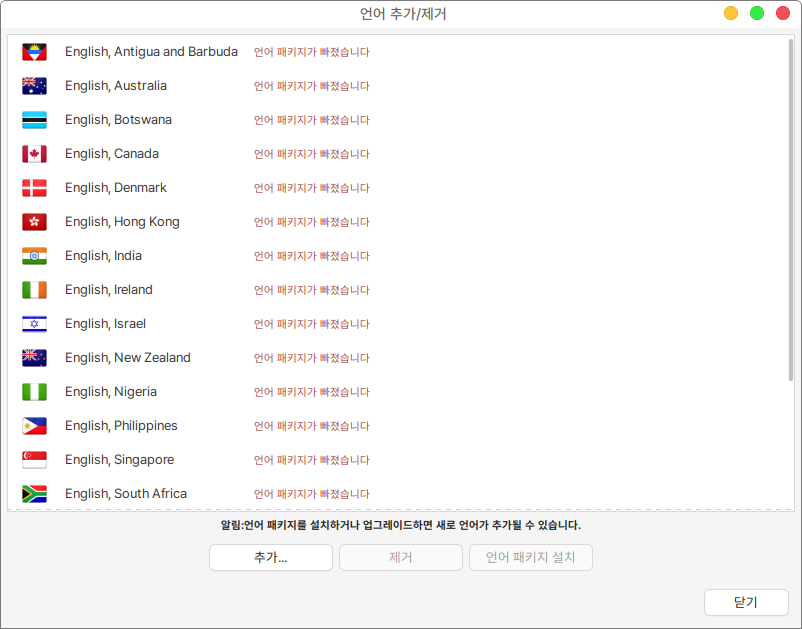
Task: Click the 닫기 (Close) button
Action: pyautogui.click(x=746, y=602)
